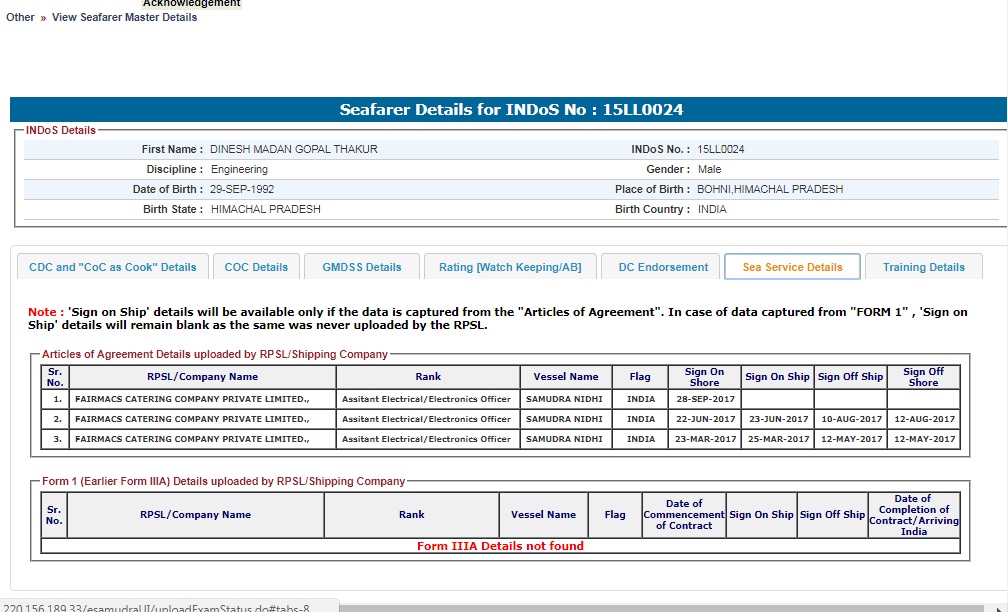The width and height of the screenshot is (1008, 612).
Task: Click the Sea Service Details tab
Action: 792,267
